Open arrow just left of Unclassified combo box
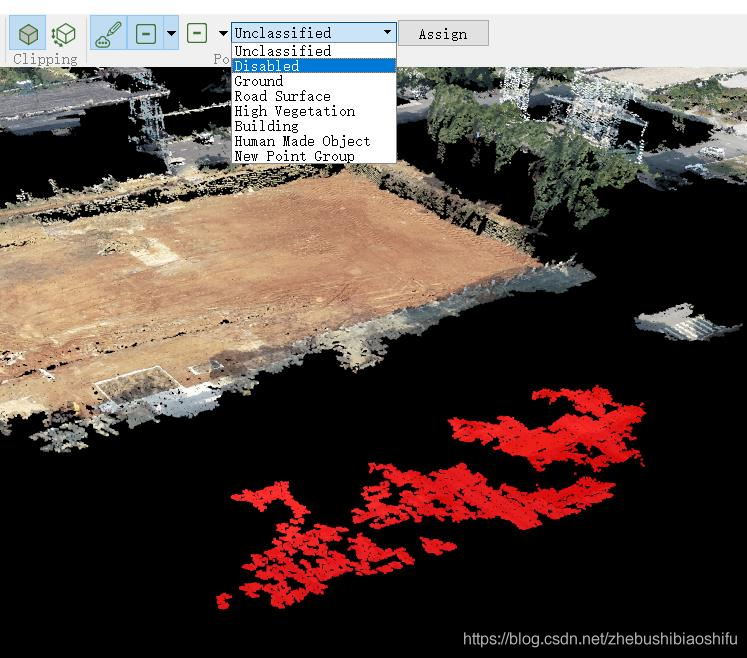The image size is (747, 658). (223, 33)
